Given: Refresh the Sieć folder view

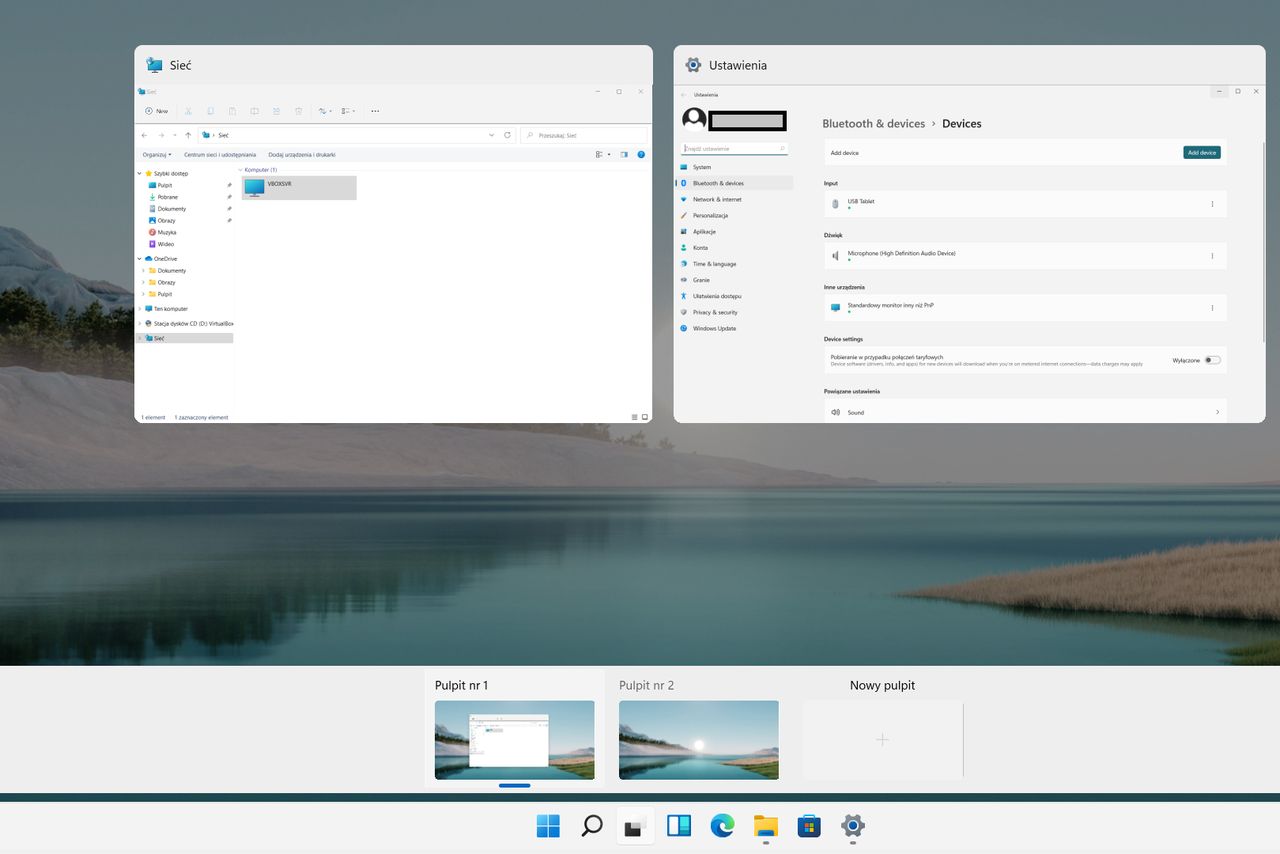Looking at the screenshot, I should (x=507, y=135).
